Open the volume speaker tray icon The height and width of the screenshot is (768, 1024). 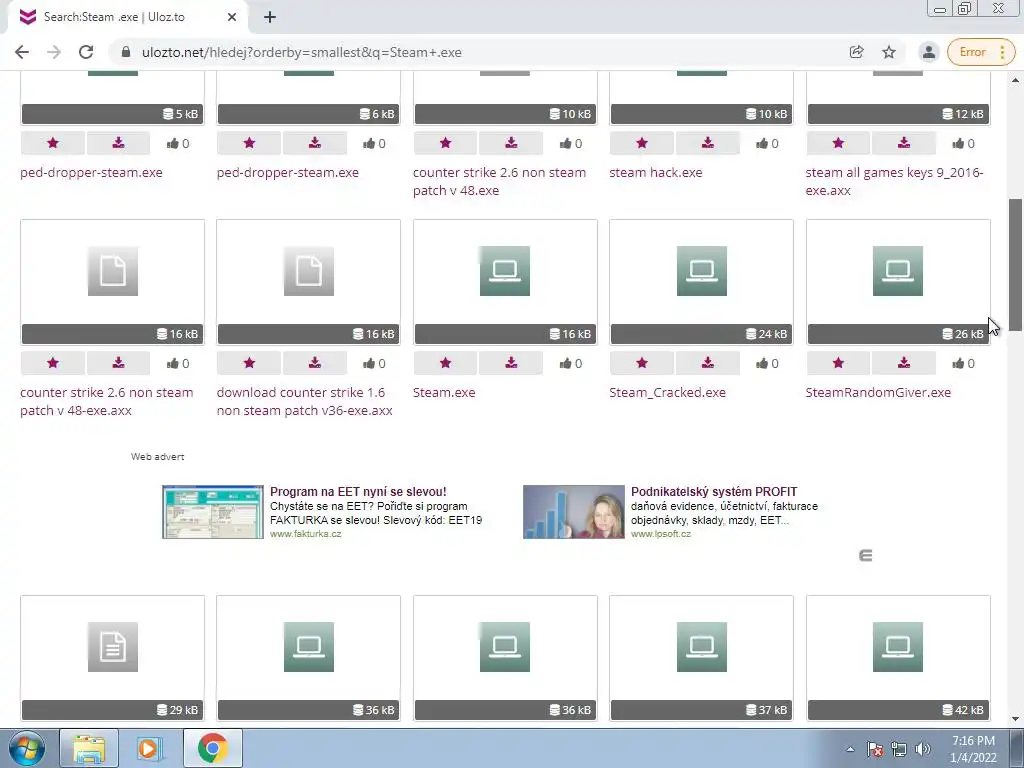(x=923, y=750)
